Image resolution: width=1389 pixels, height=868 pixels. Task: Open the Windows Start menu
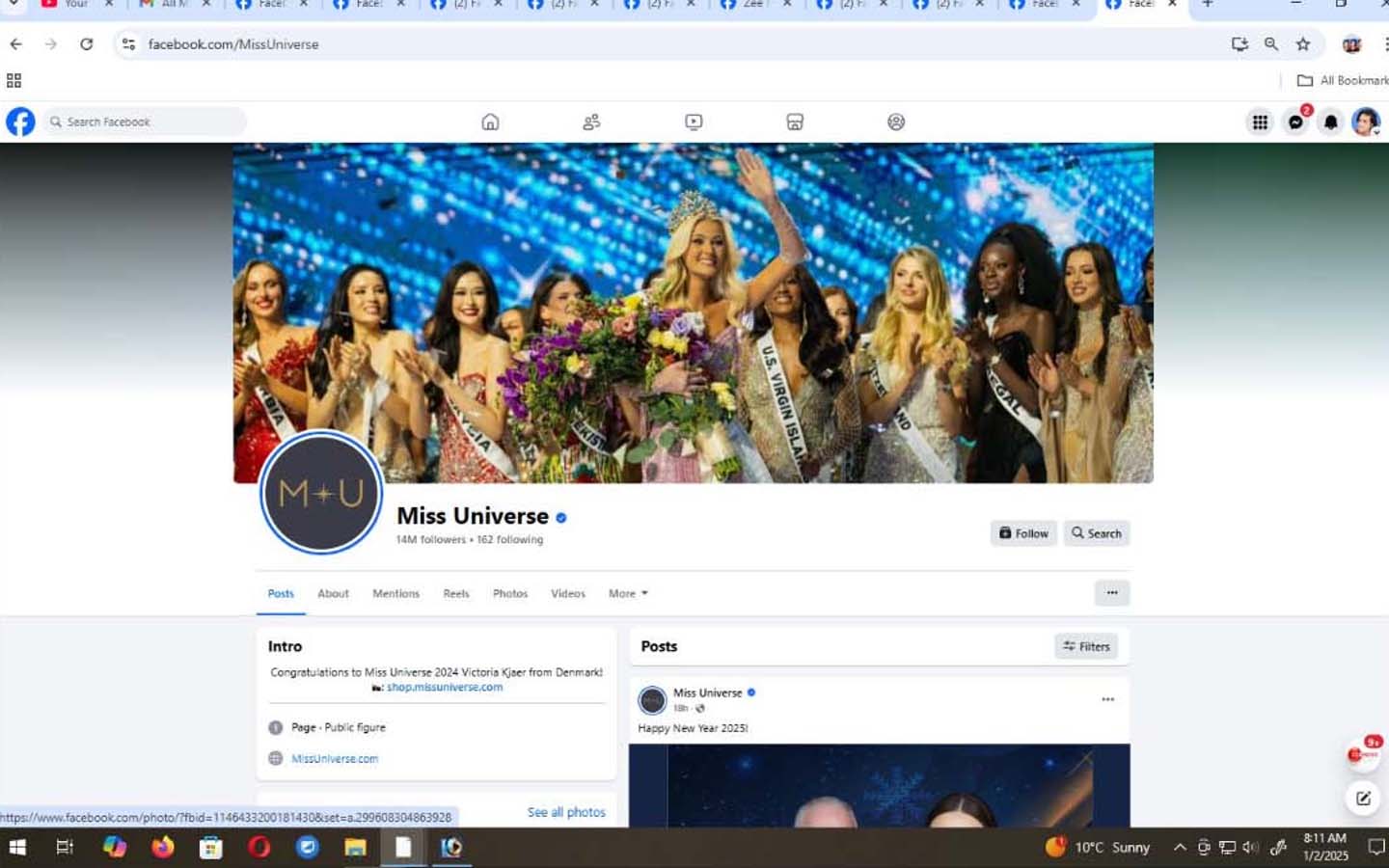click(x=16, y=848)
